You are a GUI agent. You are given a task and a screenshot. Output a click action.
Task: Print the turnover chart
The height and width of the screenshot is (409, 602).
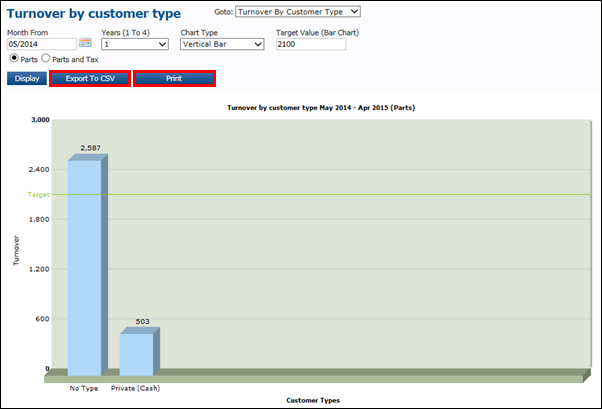174,78
